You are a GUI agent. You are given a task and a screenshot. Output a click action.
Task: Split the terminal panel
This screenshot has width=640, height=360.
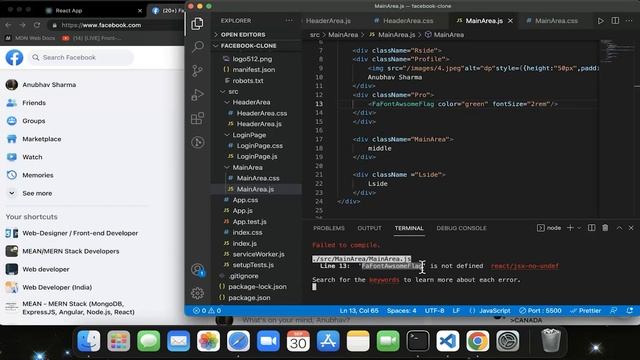[x=591, y=228]
